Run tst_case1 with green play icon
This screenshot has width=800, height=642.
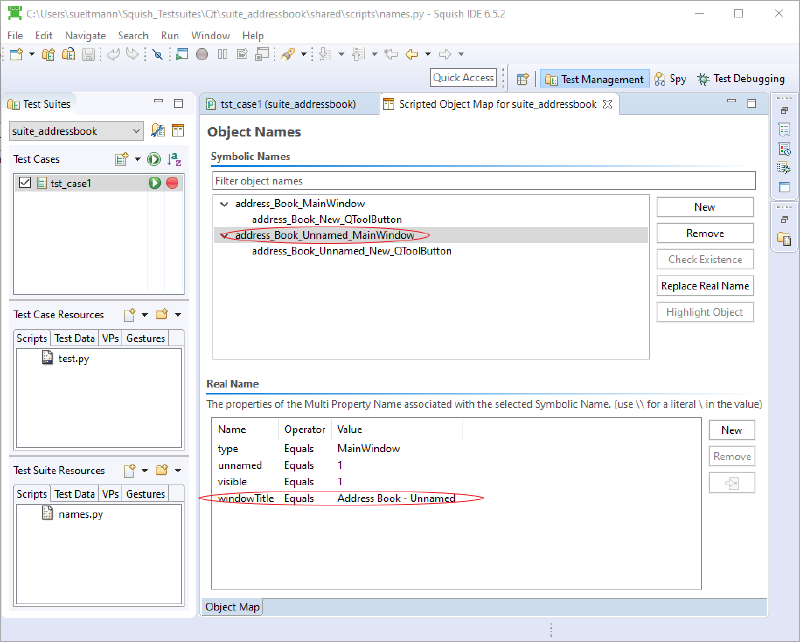(x=155, y=183)
